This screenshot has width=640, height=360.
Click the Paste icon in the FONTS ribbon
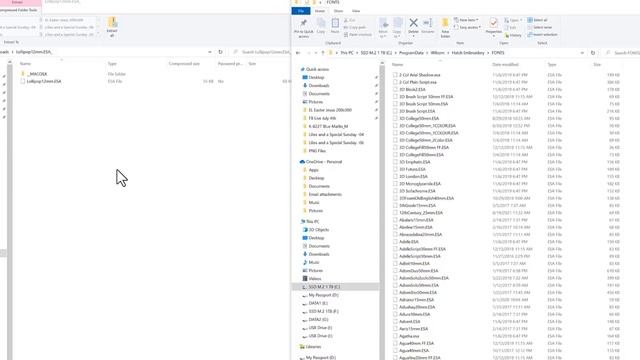[x=335, y=26]
